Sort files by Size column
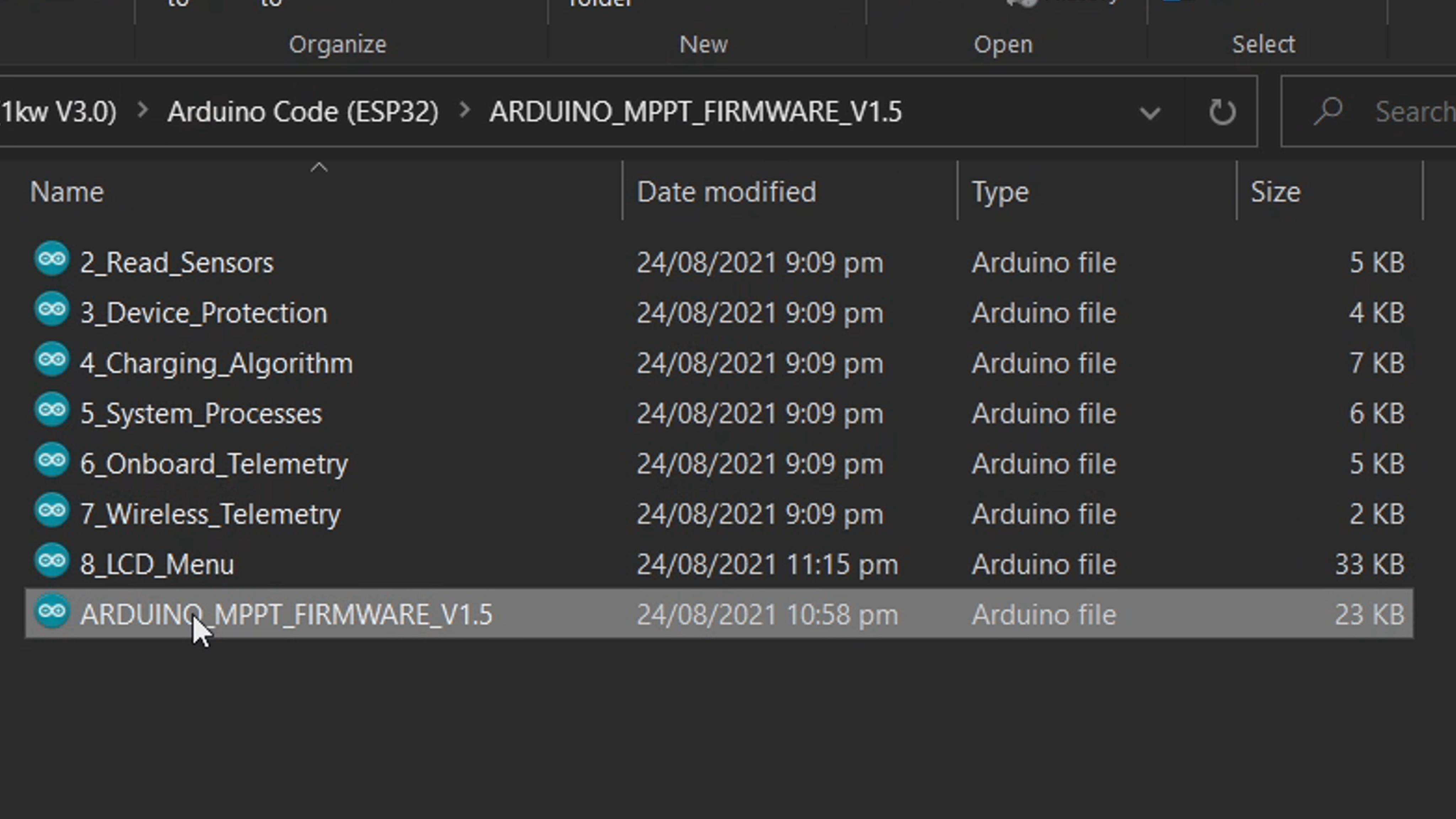1456x819 pixels. pos(1275,192)
